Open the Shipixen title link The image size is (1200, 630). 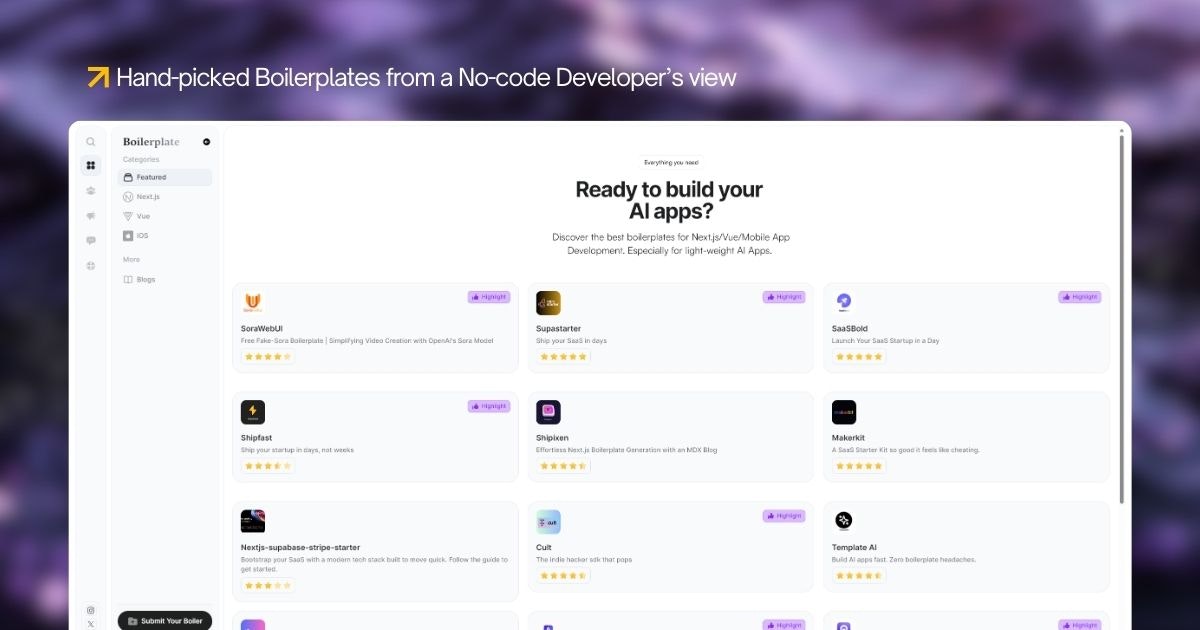pyautogui.click(x=553, y=438)
